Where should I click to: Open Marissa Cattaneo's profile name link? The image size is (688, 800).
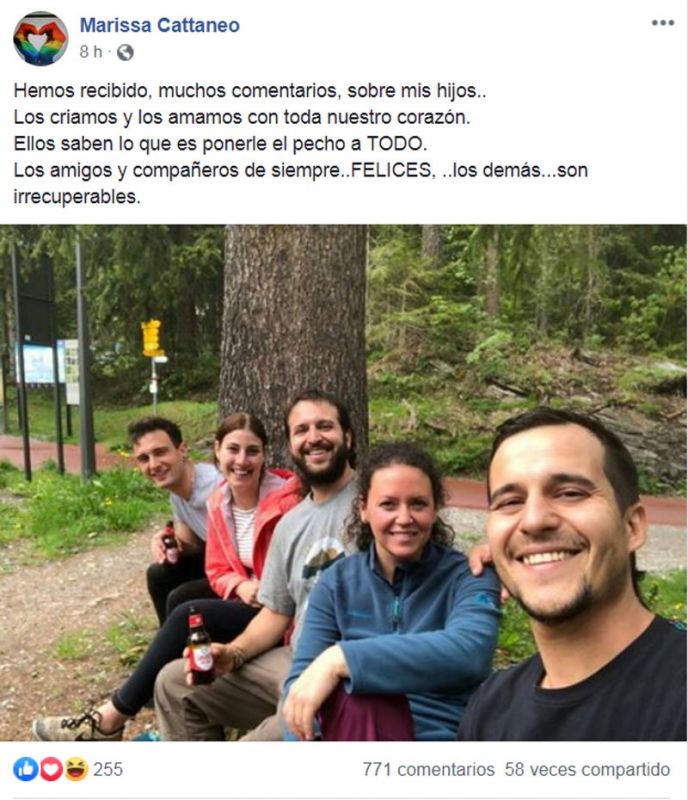[x=160, y=25]
